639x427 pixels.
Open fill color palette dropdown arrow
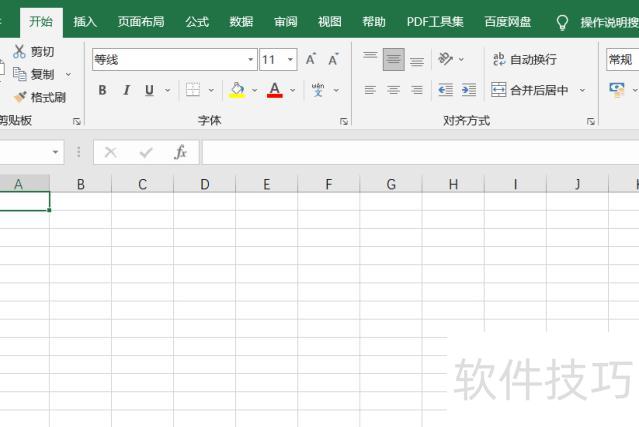point(255,90)
